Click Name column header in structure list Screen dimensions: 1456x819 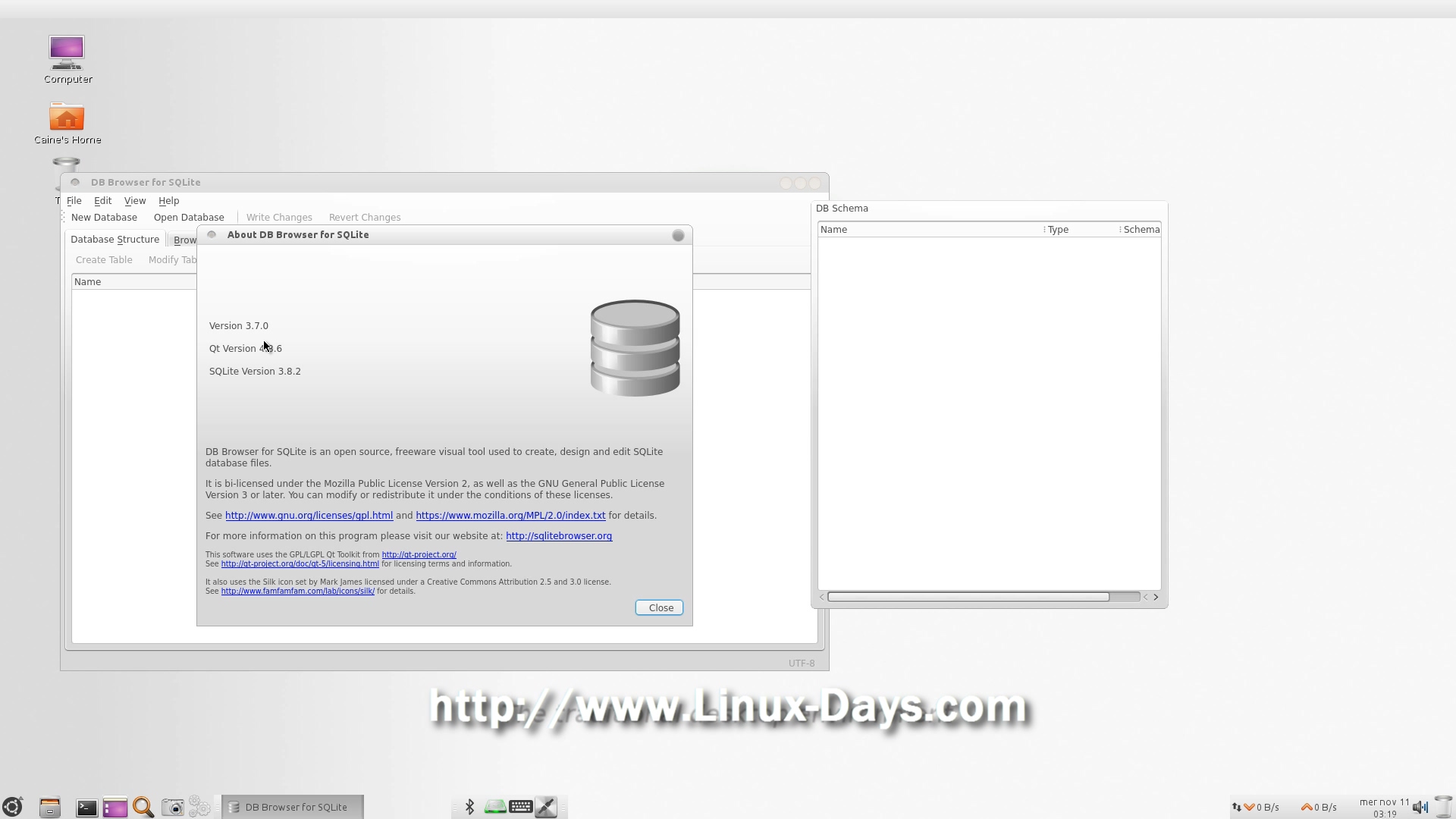pyautogui.click(x=133, y=282)
